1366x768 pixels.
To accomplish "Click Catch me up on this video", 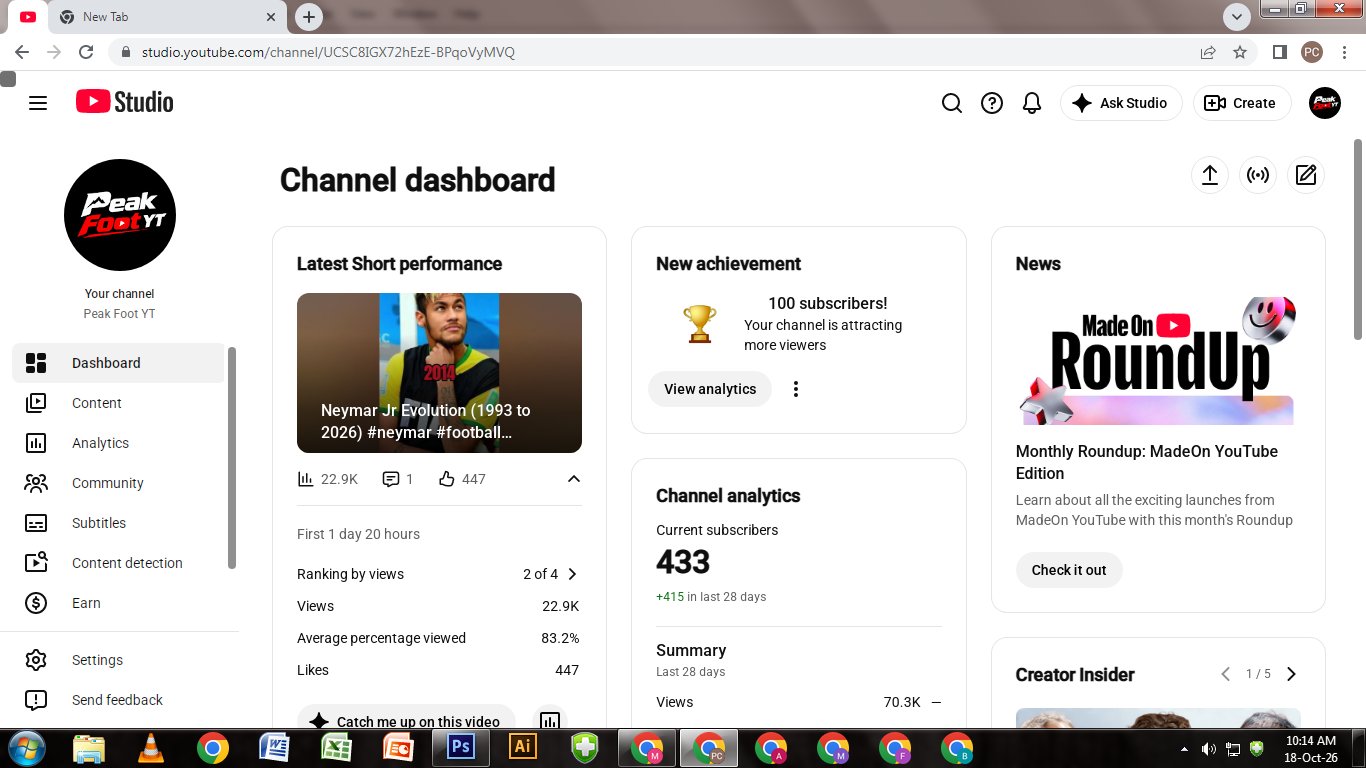I will pyautogui.click(x=406, y=722).
